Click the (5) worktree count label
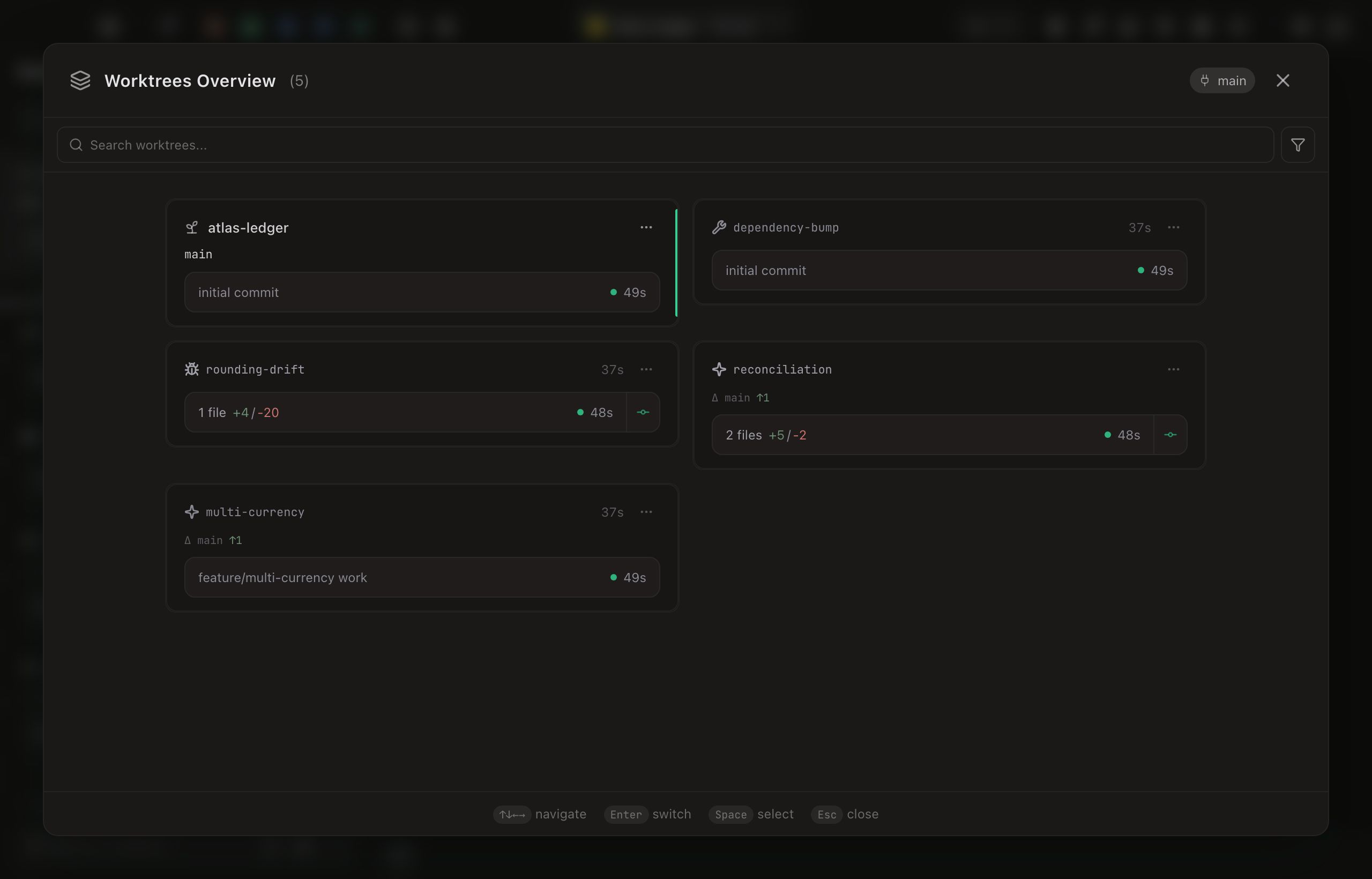The height and width of the screenshot is (879, 1372). pyautogui.click(x=299, y=80)
